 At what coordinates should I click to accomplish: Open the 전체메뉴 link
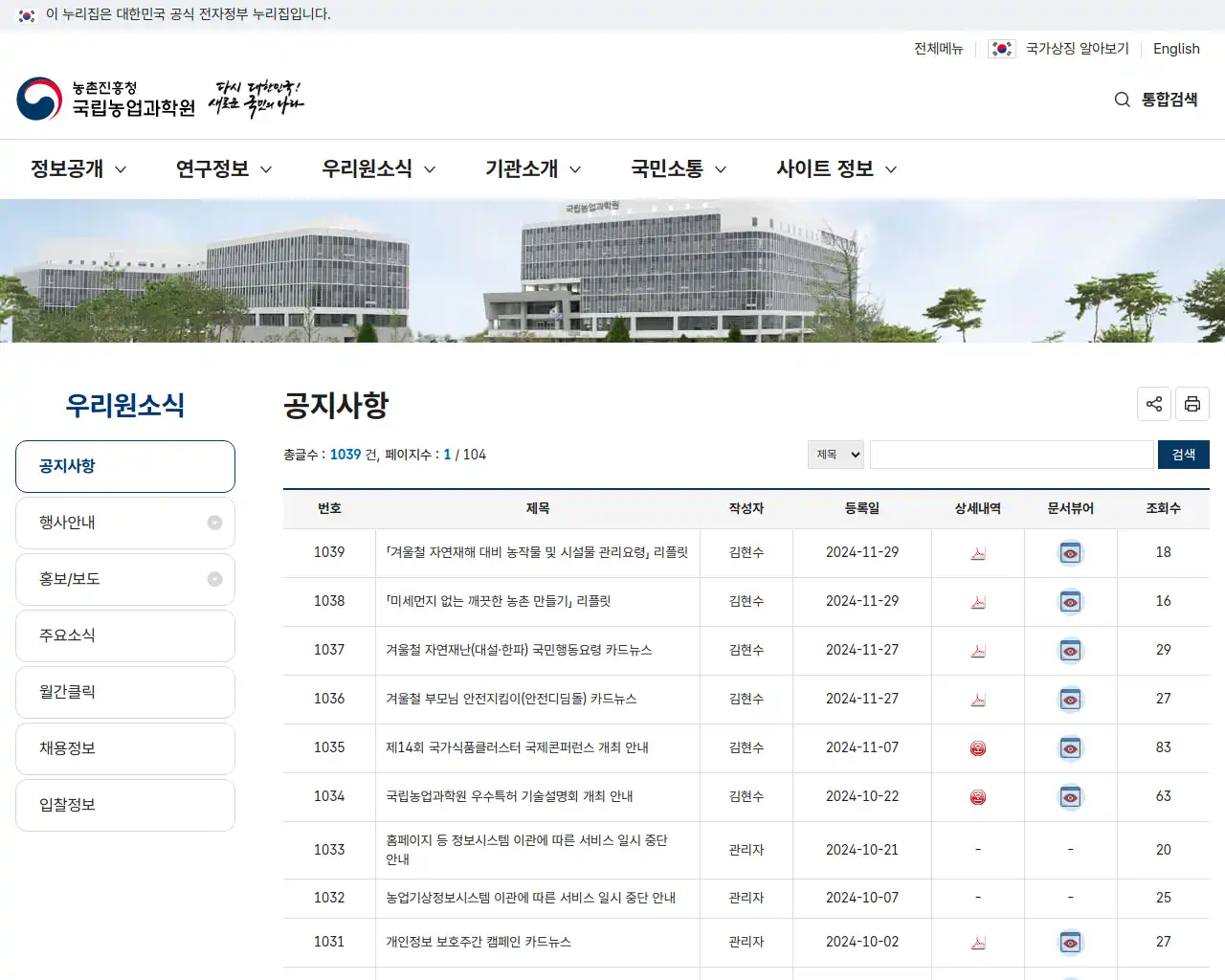938,49
